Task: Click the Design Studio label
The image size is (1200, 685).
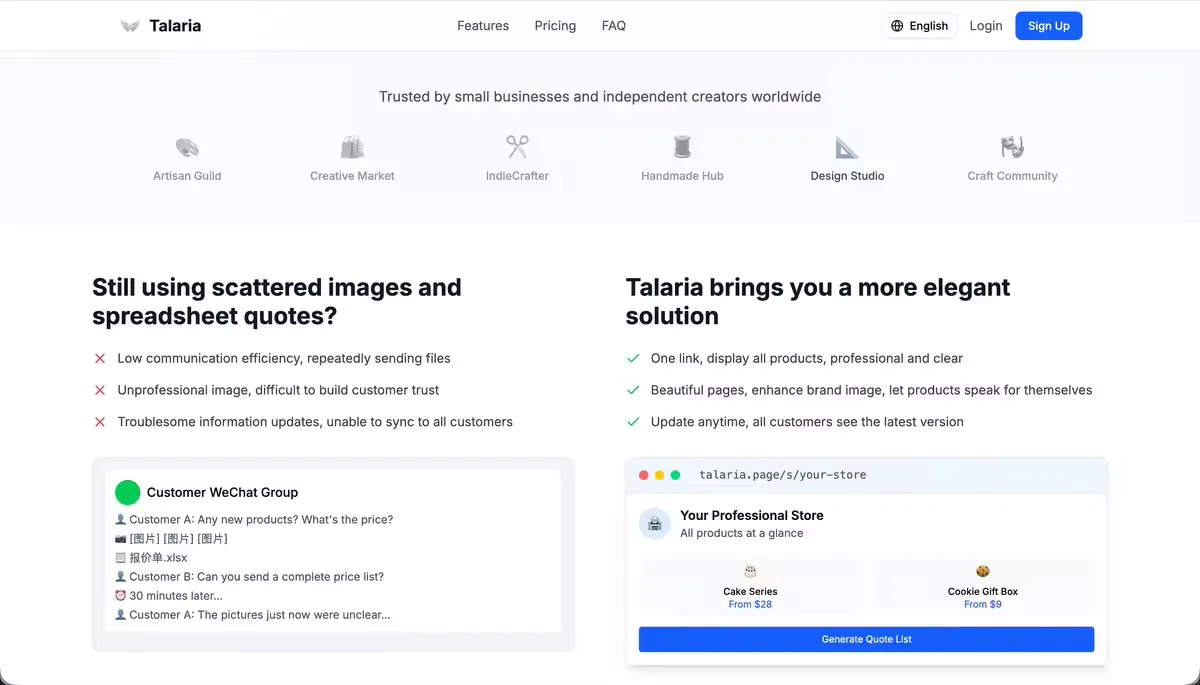Action: click(847, 176)
